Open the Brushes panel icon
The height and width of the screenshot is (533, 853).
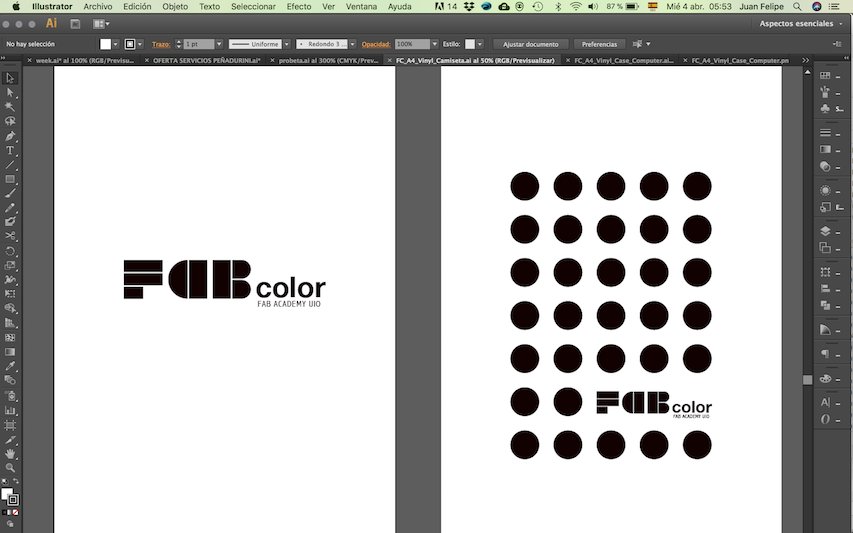tap(825, 92)
